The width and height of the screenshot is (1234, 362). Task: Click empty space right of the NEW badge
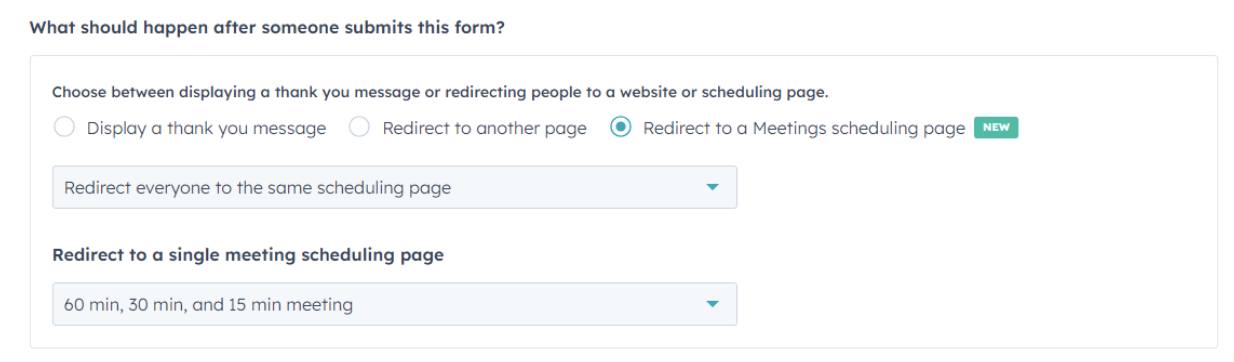[x=1110, y=128]
